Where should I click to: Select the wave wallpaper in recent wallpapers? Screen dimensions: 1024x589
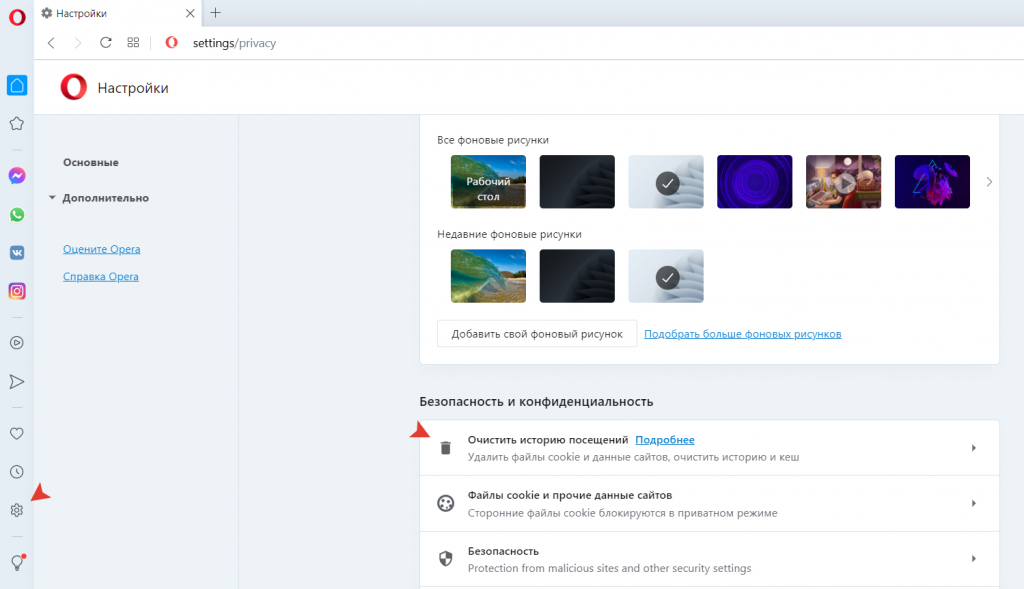(488, 276)
